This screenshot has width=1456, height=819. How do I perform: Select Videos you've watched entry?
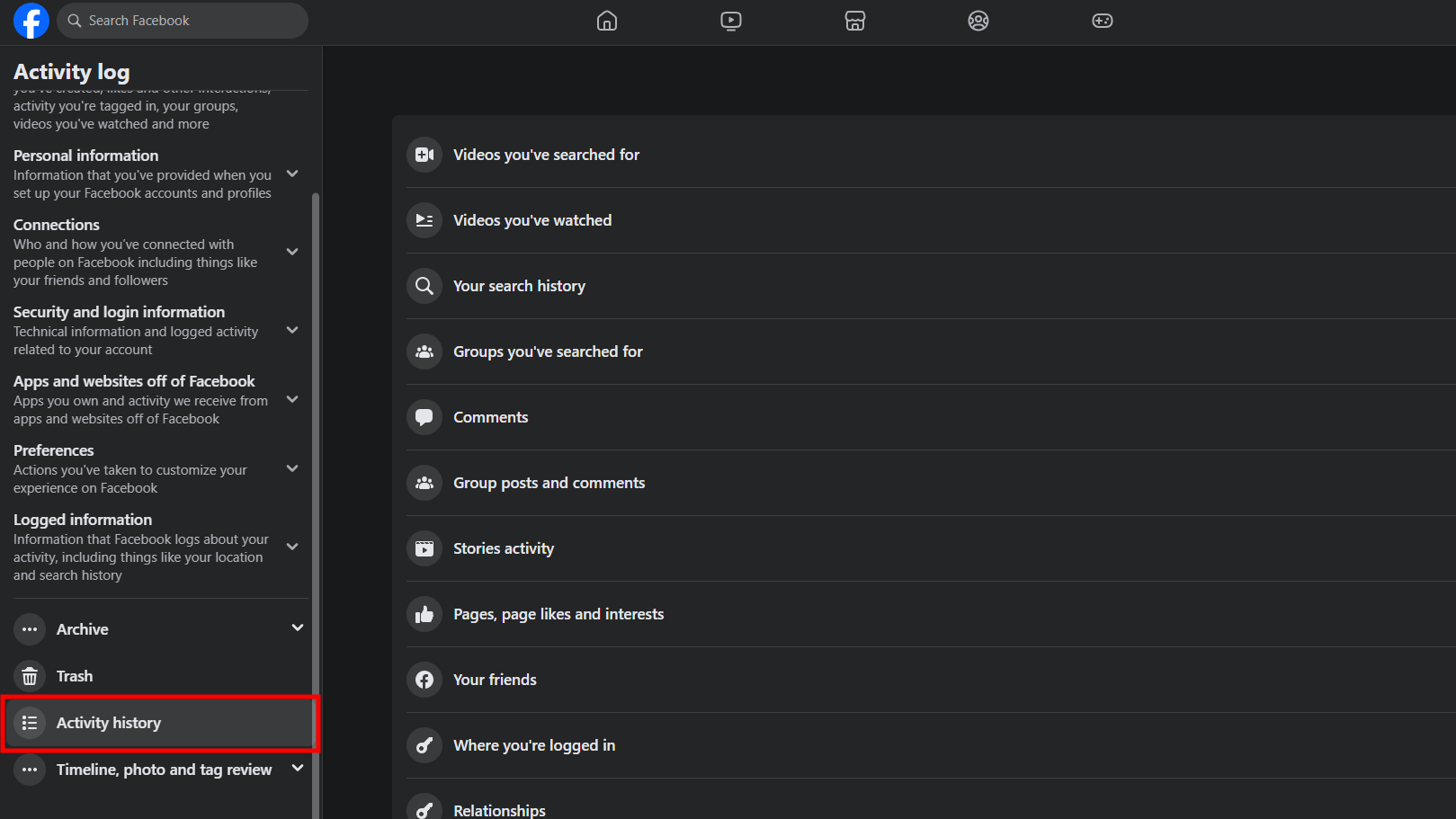[x=531, y=220]
